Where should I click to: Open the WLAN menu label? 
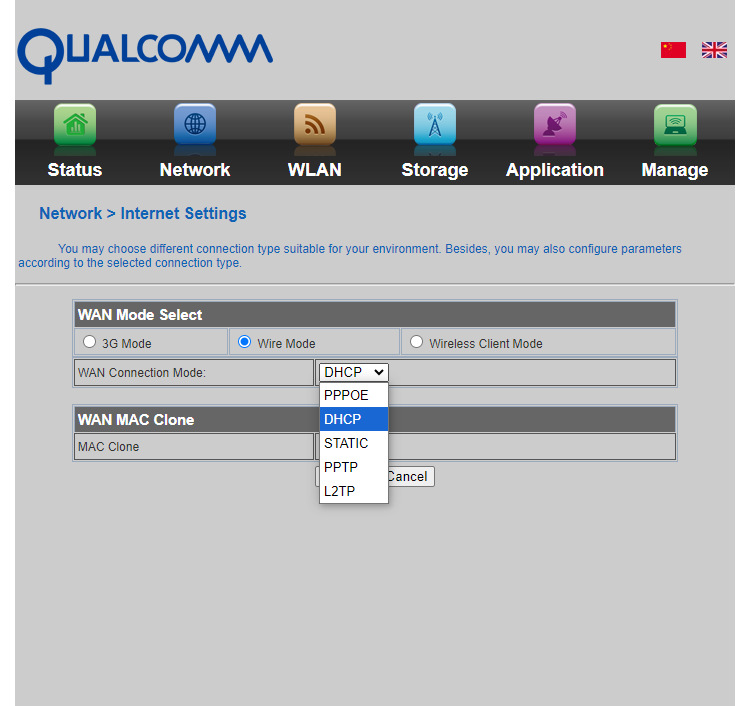(x=315, y=170)
